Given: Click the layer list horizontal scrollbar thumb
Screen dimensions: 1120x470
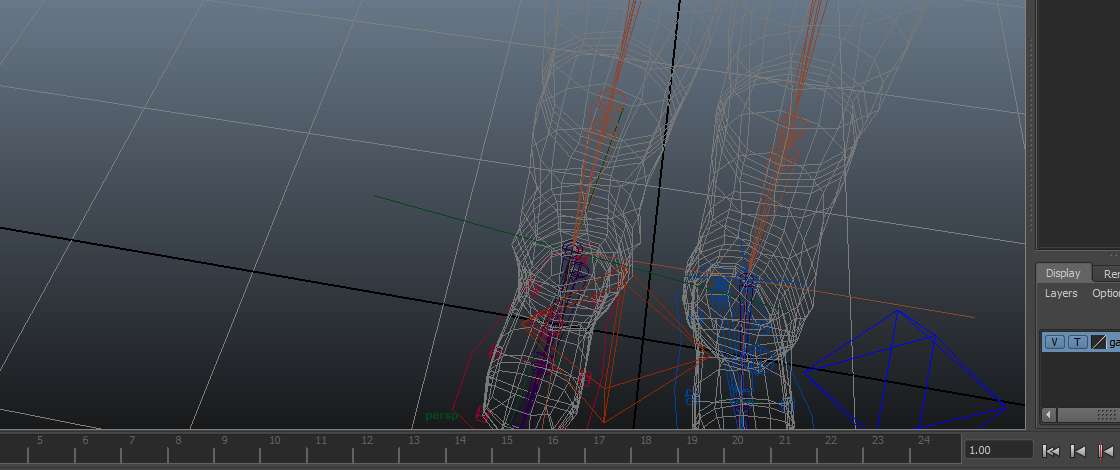Looking at the screenshot, I should (1089, 415).
